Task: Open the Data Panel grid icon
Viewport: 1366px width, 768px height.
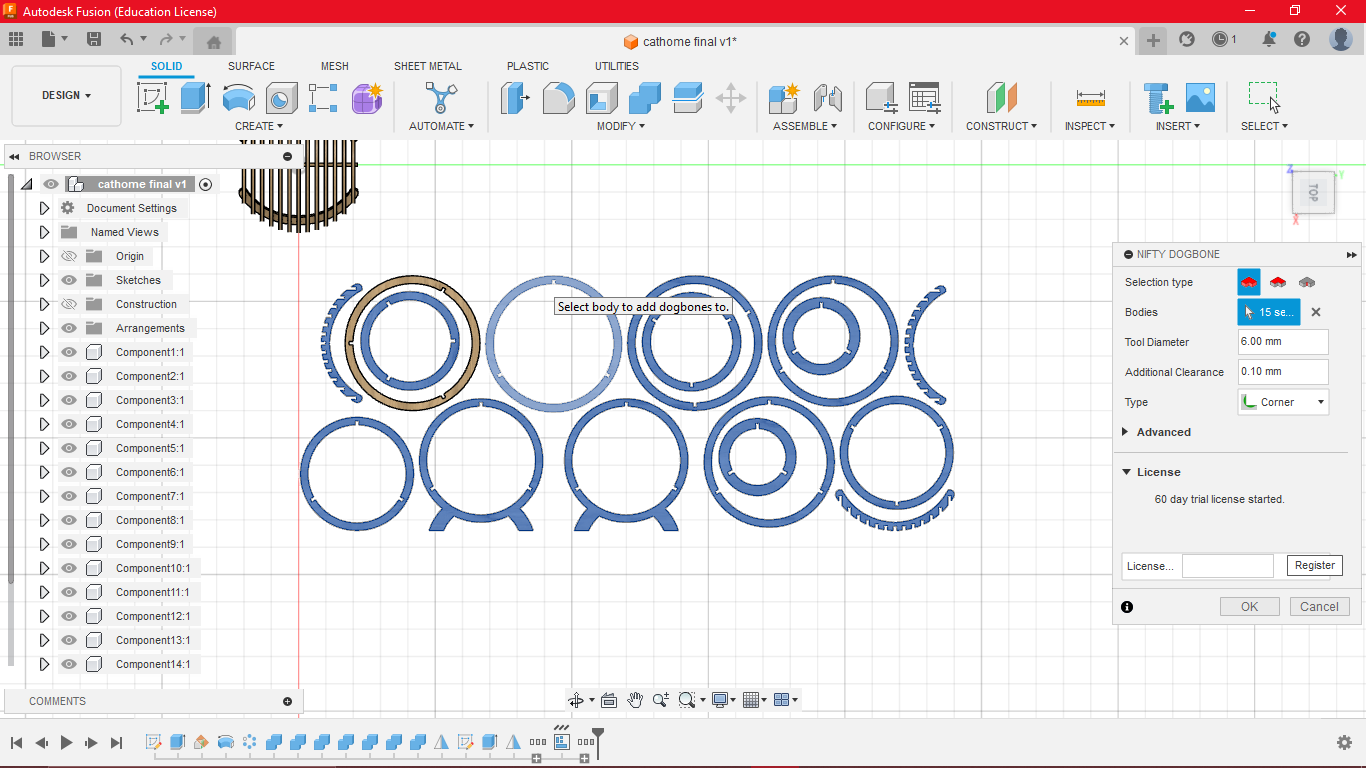Action: tap(16, 39)
